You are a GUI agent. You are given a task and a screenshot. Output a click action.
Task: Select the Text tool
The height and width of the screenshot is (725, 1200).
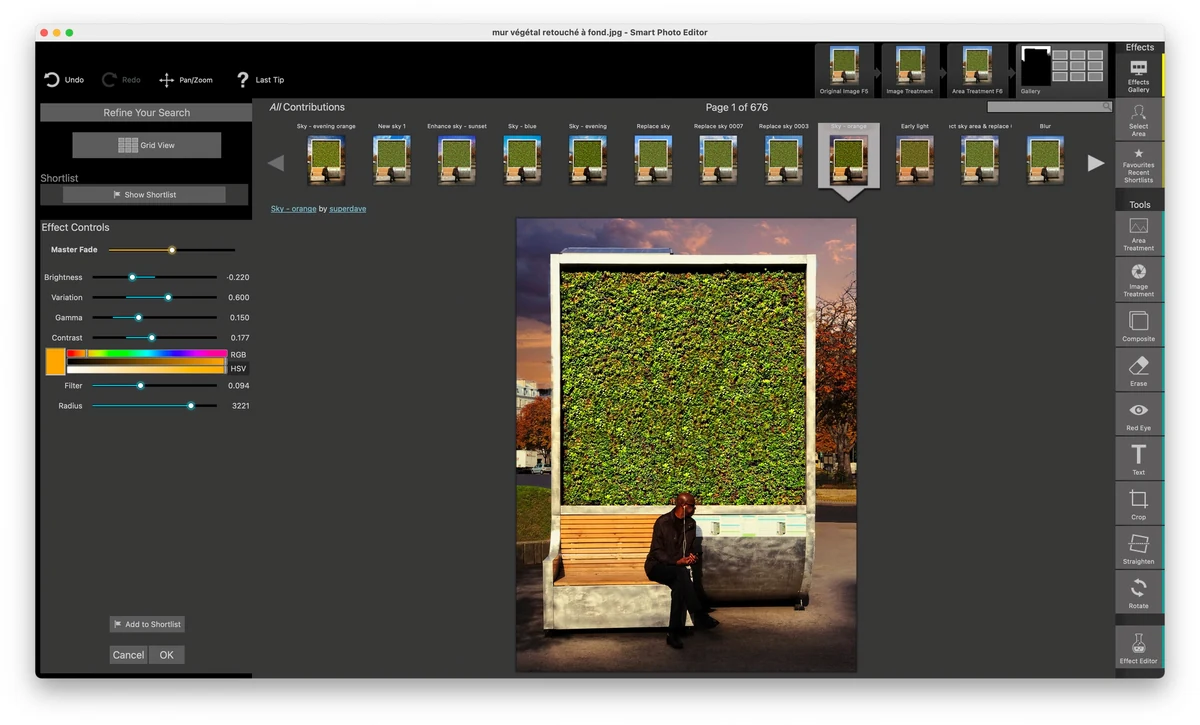tap(1138, 458)
